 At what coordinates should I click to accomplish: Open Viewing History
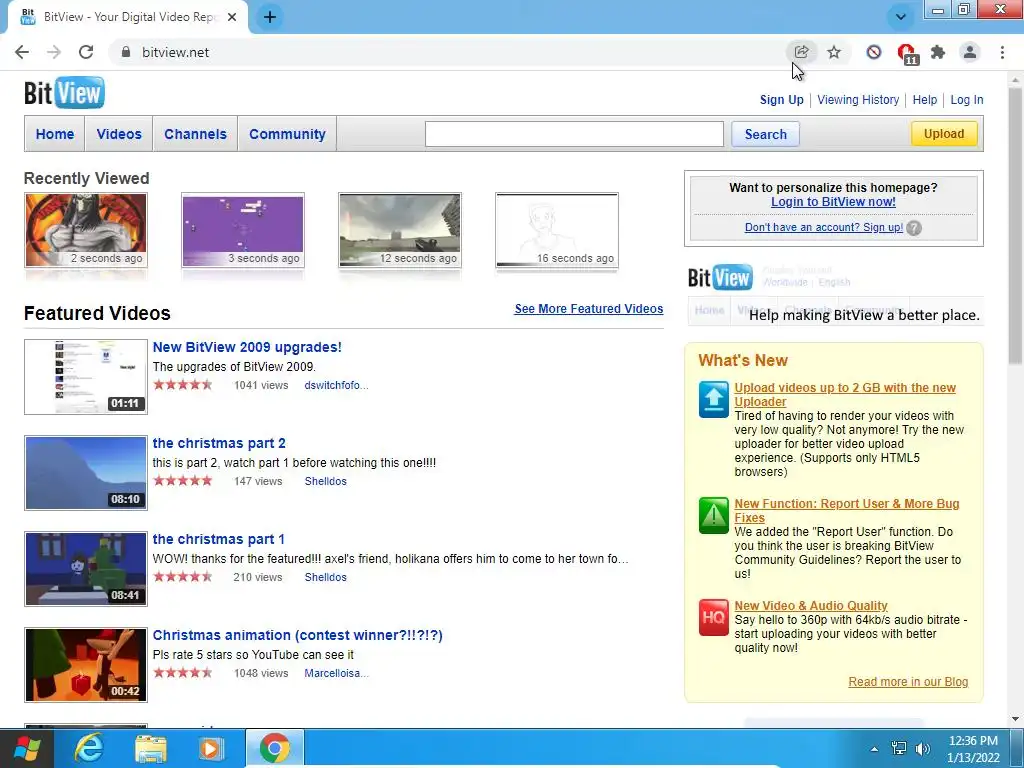(858, 100)
